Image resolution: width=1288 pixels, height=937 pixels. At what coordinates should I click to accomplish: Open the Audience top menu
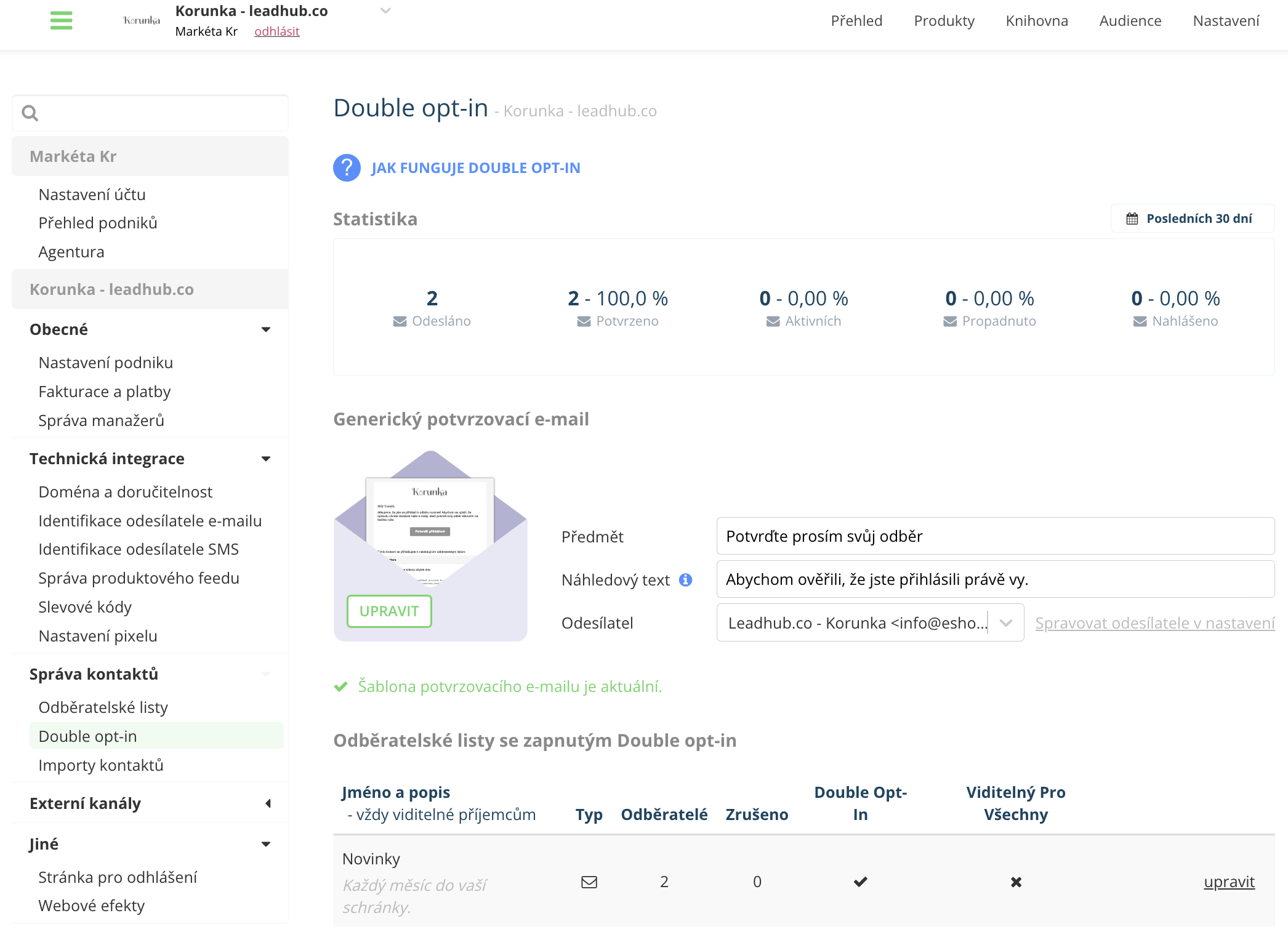(x=1130, y=21)
